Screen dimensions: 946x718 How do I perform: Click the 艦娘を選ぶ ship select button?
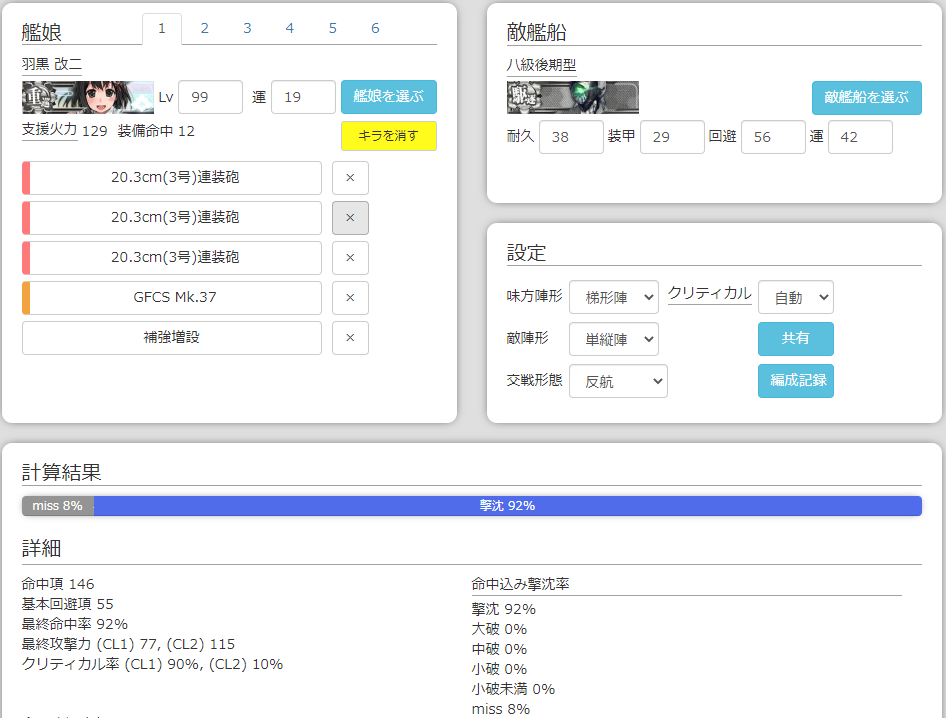pos(388,97)
